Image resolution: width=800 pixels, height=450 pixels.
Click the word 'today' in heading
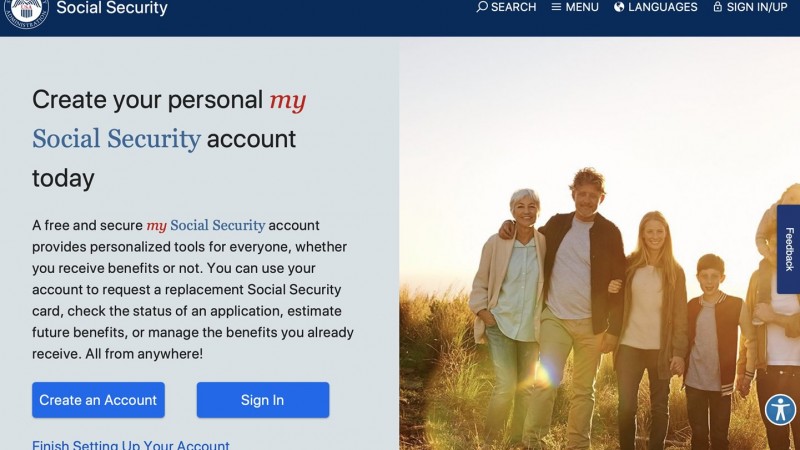click(x=63, y=179)
